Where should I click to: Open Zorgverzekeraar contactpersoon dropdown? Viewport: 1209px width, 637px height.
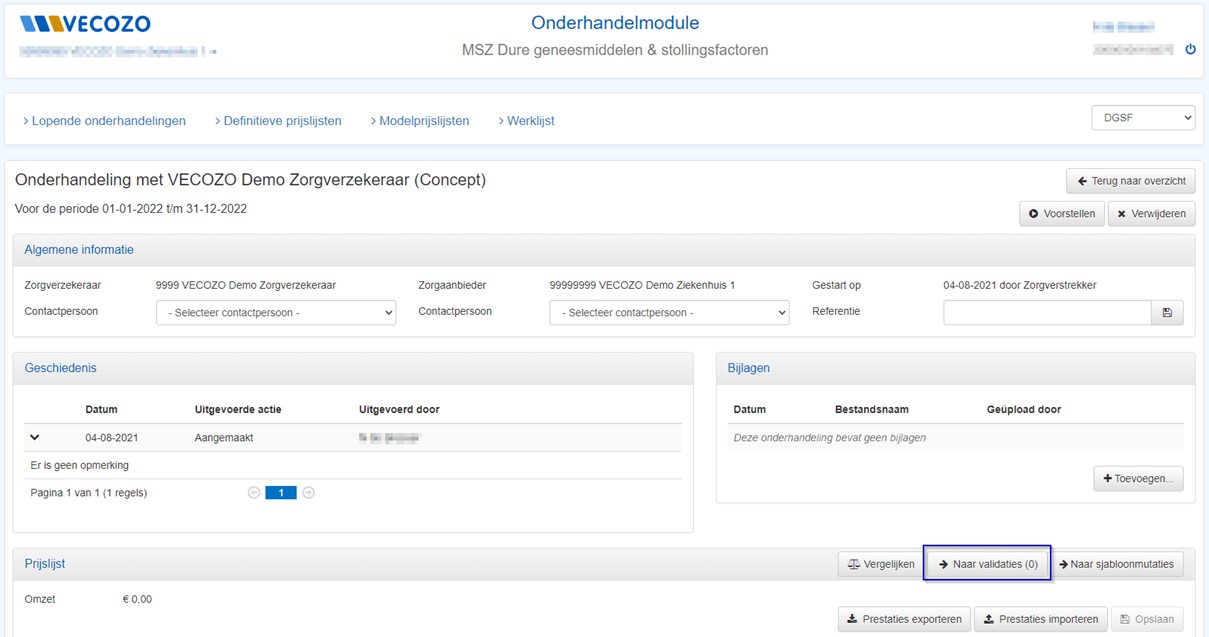click(276, 313)
